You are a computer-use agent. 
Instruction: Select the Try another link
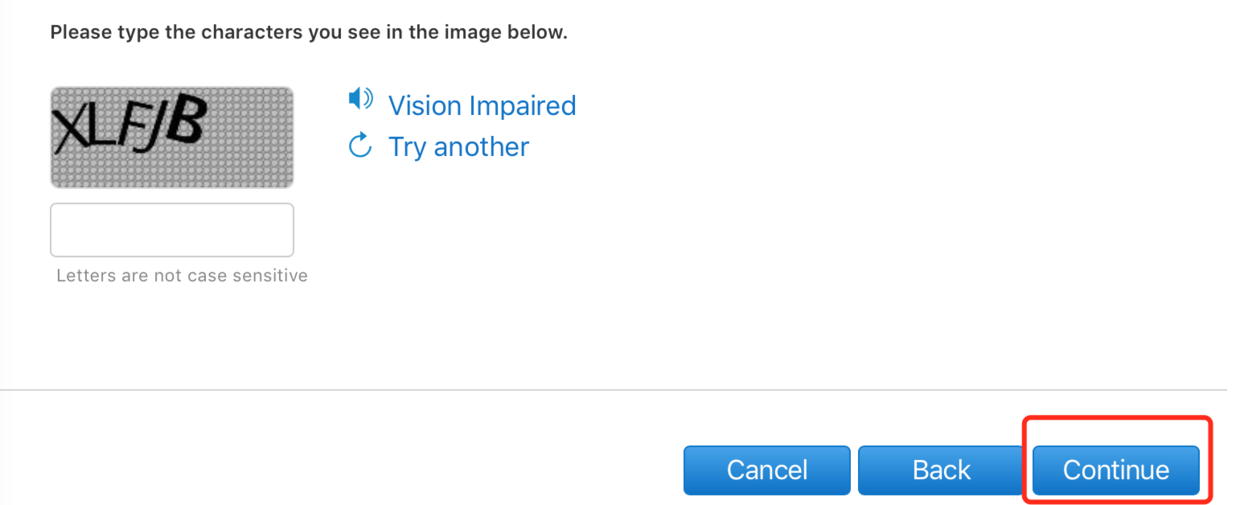point(459,146)
